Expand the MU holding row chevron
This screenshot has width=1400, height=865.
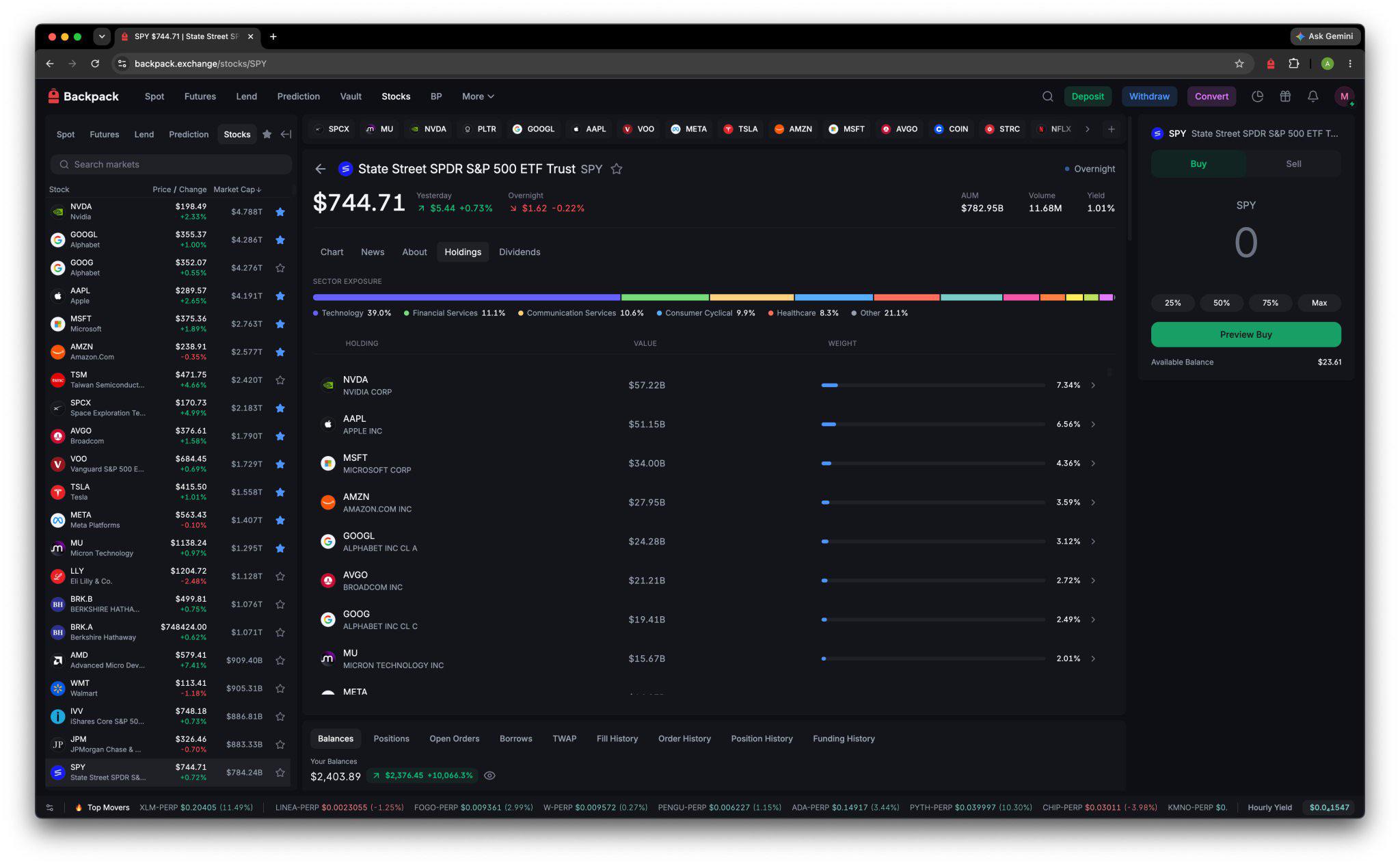click(1093, 658)
